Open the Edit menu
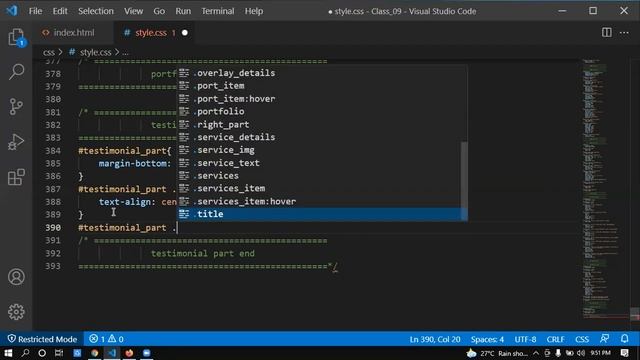 pos(60,11)
